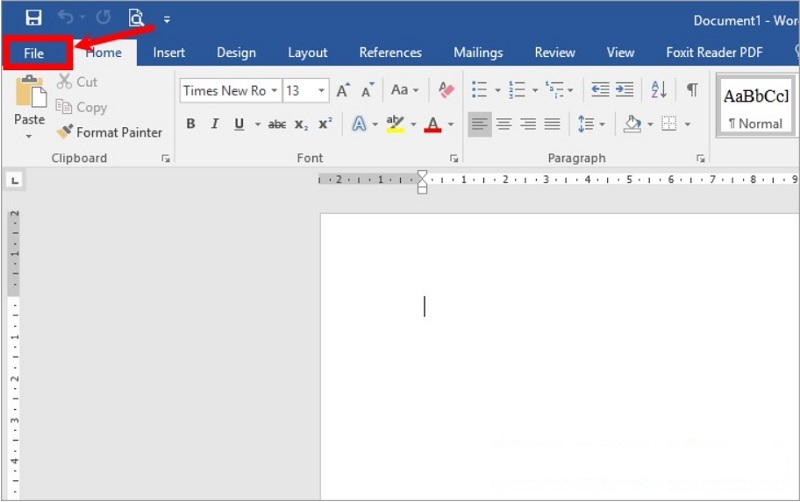Viewport: 800px width, 502px height.
Task: Click the Copy button
Action: (81, 107)
